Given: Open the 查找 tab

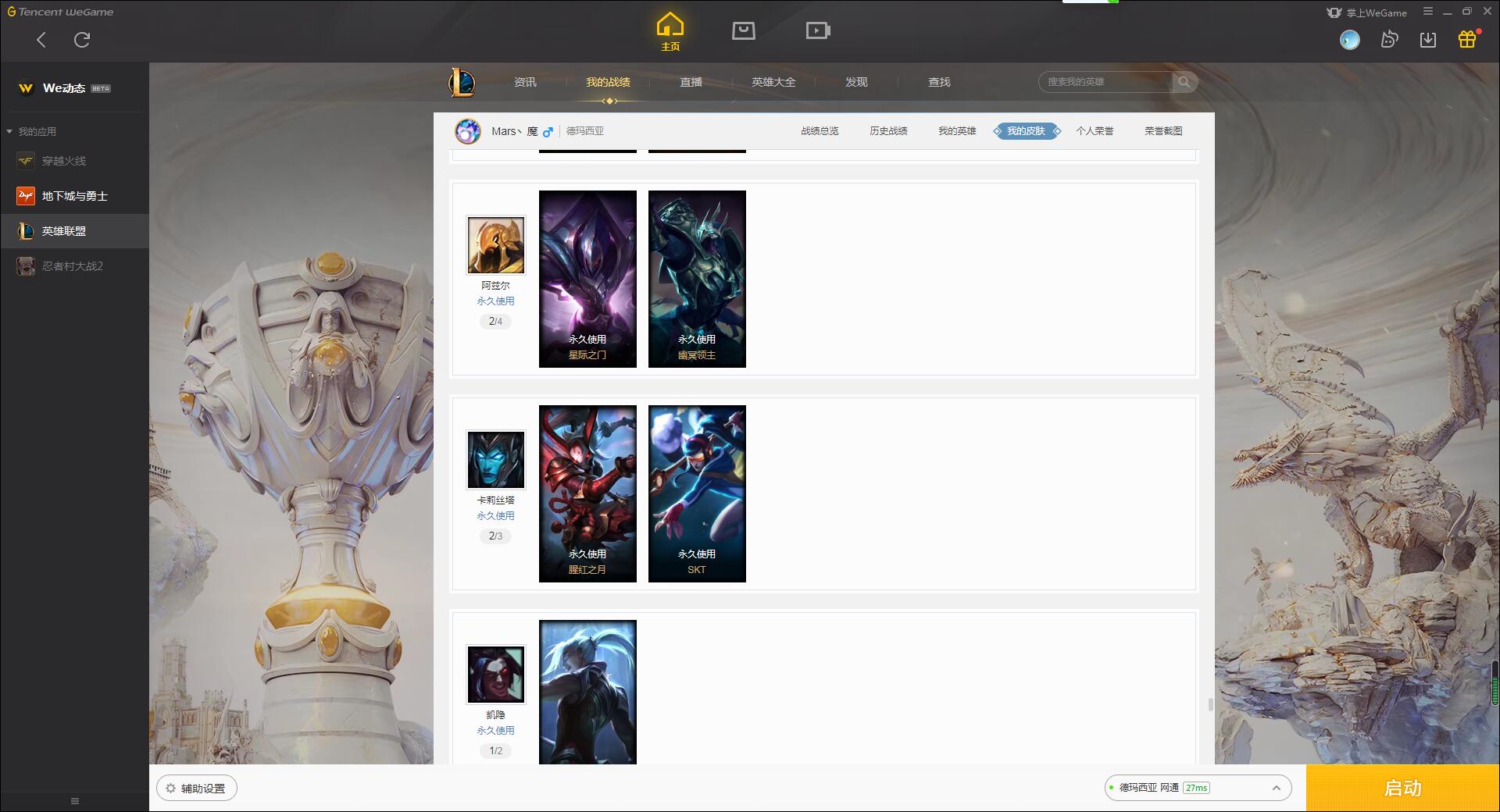Looking at the screenshot, I should [939, 82].
